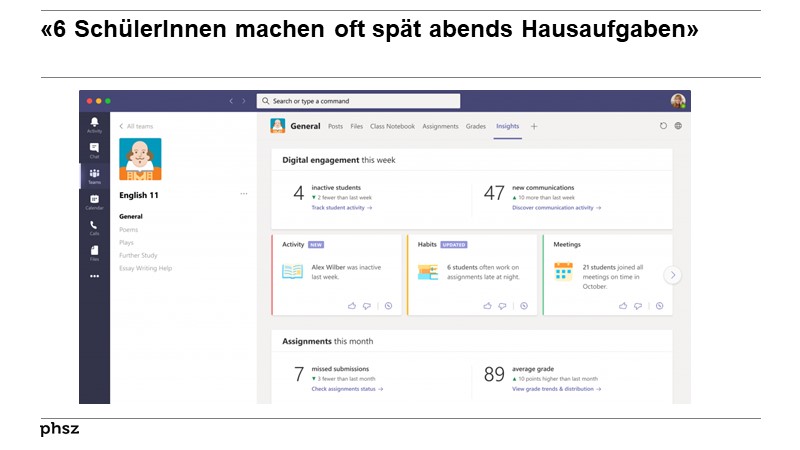Screen dimensions: 800x450
Task: Click clock icon on Habits card
Action: click(524, 306)
